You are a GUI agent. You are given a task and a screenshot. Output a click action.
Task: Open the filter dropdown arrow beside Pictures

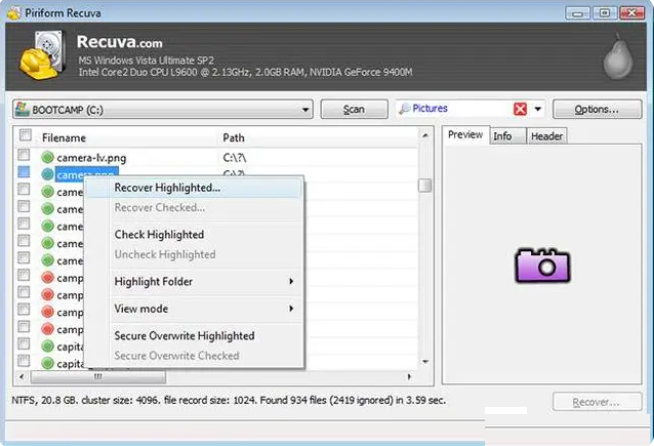click(538, 109)
